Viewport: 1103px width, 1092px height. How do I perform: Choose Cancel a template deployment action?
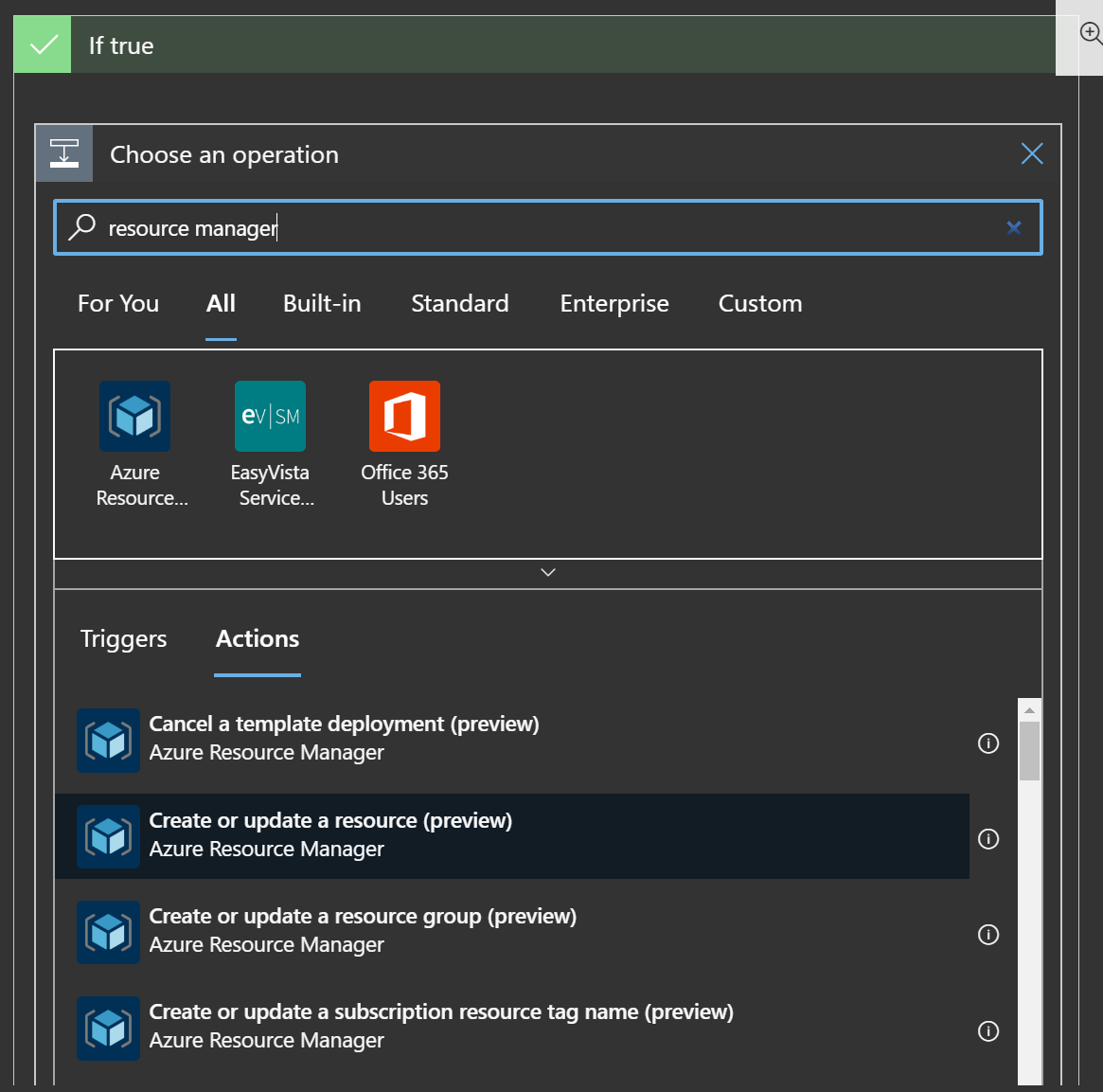[x=344, y=725]
